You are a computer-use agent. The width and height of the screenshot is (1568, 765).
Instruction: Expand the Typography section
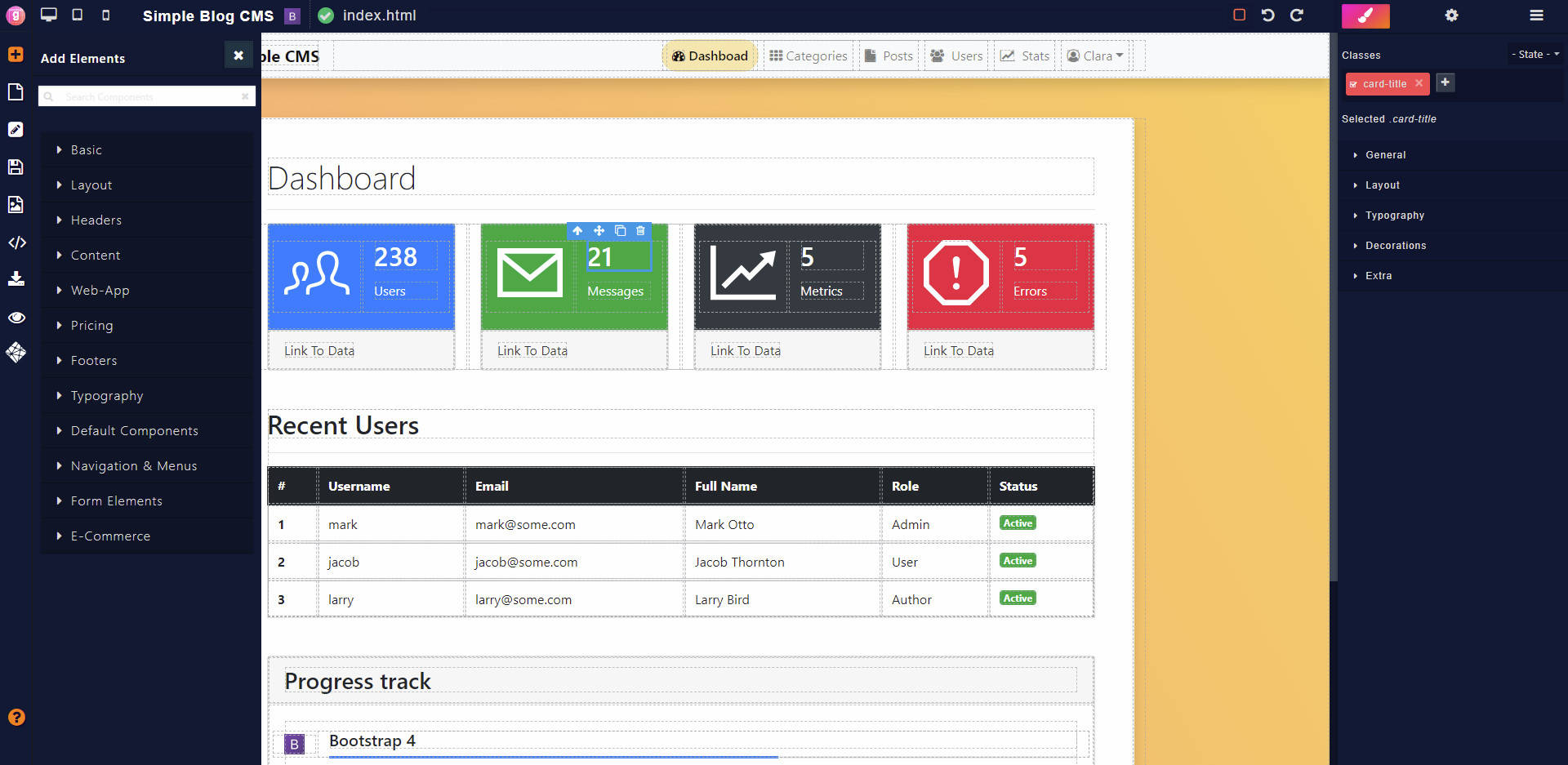click(x=1394, y=215)
